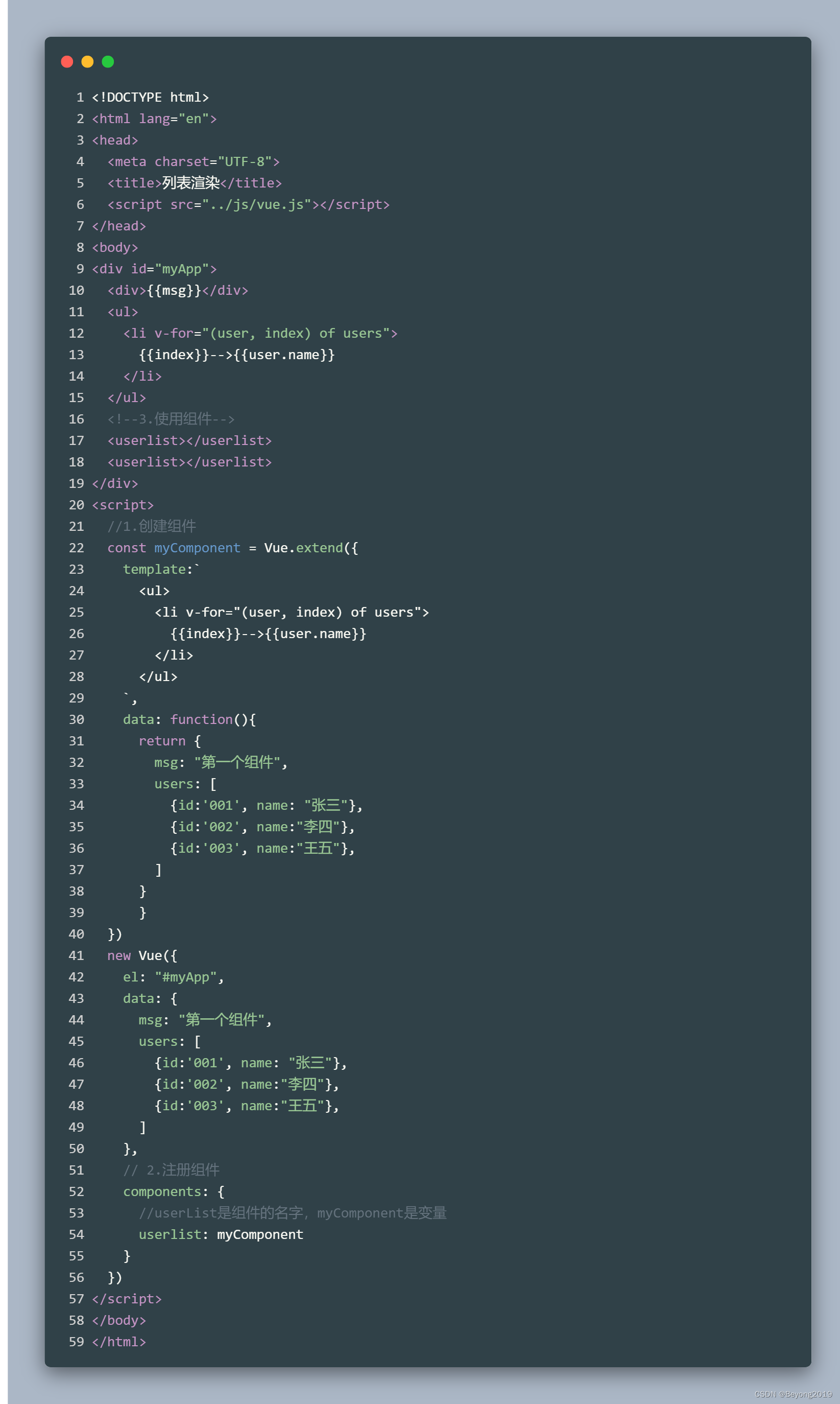Click {{index}}-->{{user.name}} on line 26
Viewport: 840px width, 1404px height.
point(268,634)
